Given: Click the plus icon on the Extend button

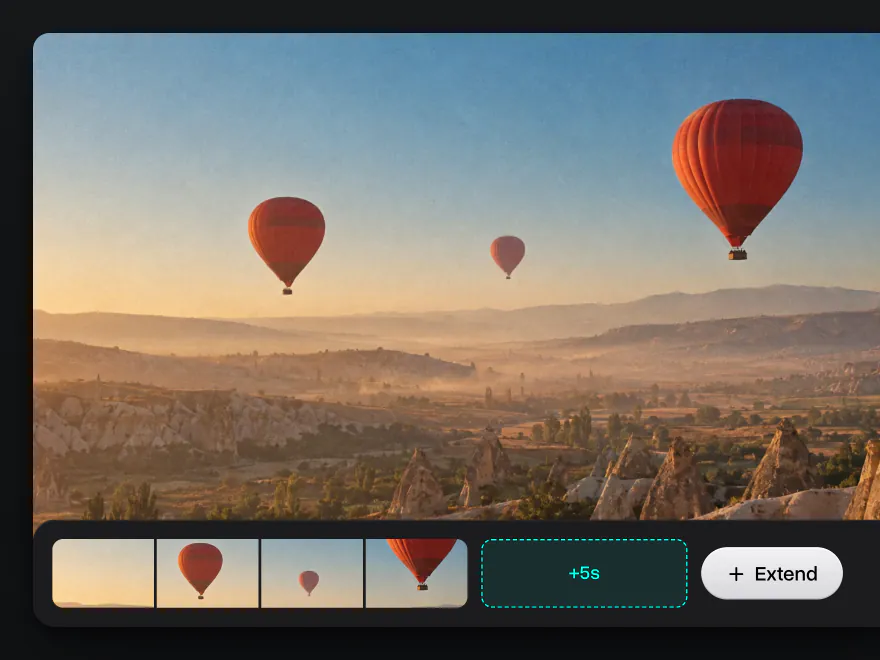Looking at the screenshot, I should point(736,574).
